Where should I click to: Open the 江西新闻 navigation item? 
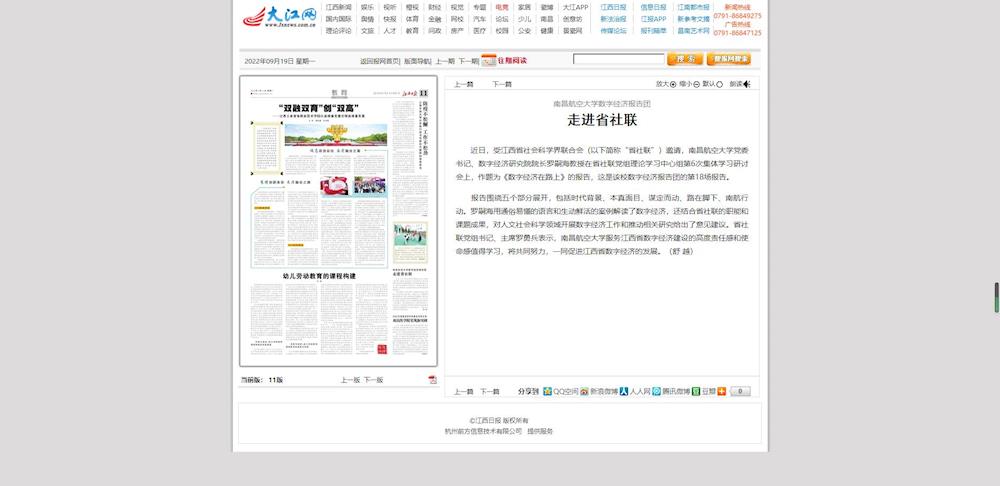338,7
